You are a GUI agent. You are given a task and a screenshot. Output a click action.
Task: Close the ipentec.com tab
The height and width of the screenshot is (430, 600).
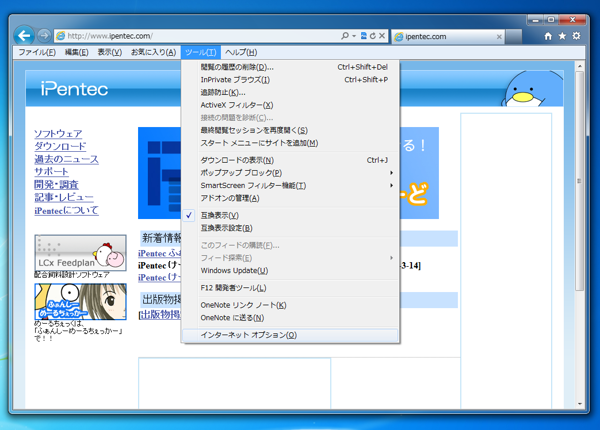pos(499,37)
